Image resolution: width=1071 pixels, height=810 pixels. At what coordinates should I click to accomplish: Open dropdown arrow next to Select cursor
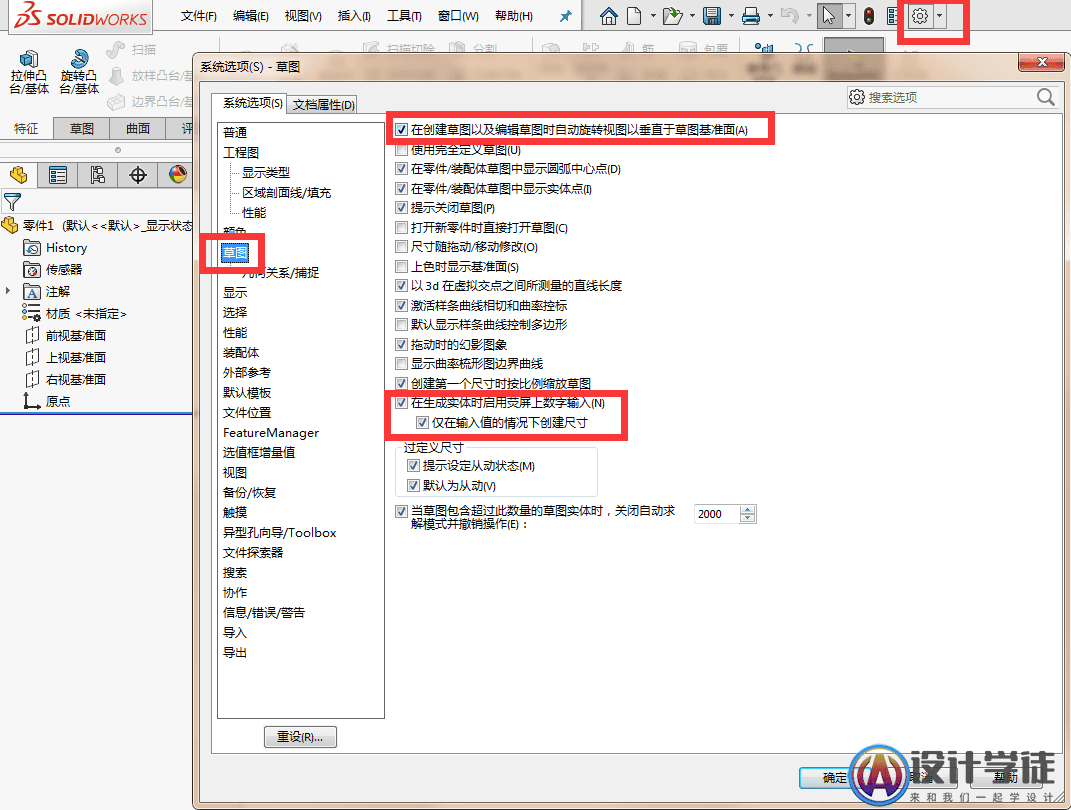point(848,16)
